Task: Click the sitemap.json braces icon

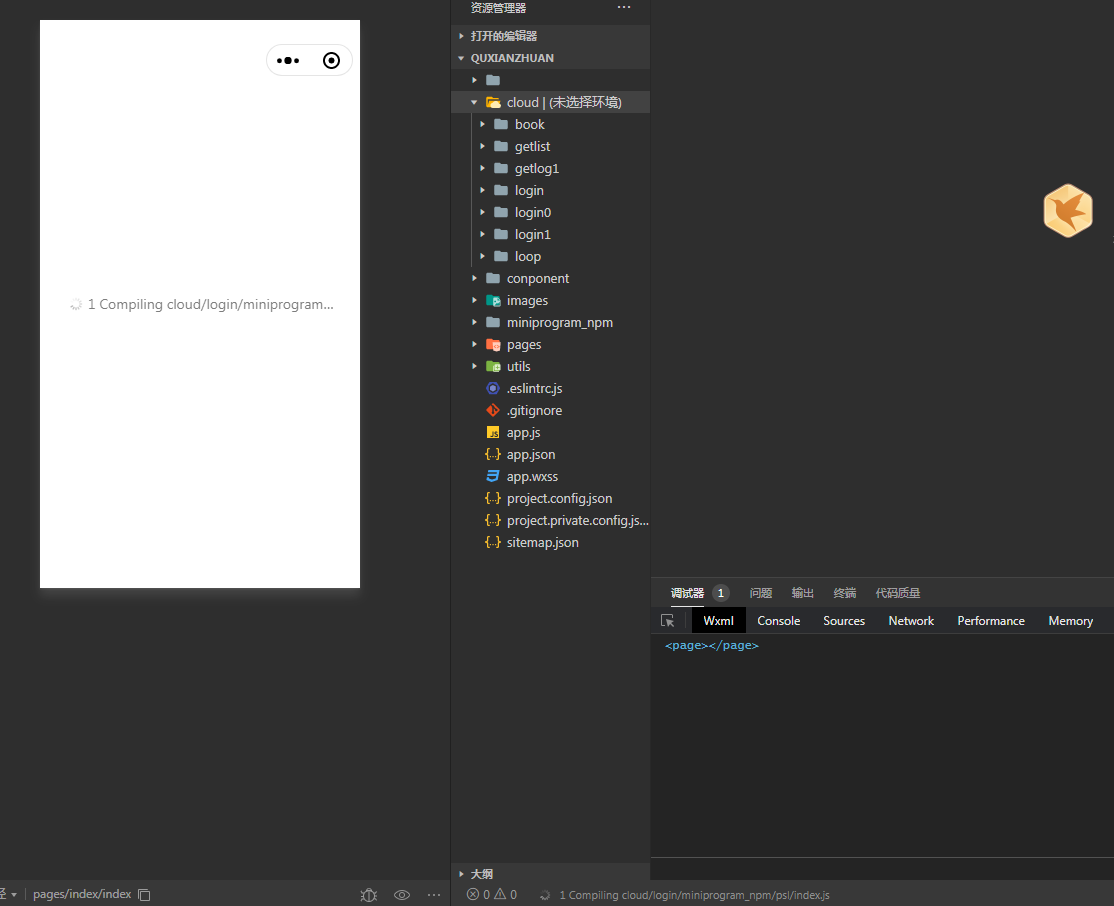Action: (492, 542)
